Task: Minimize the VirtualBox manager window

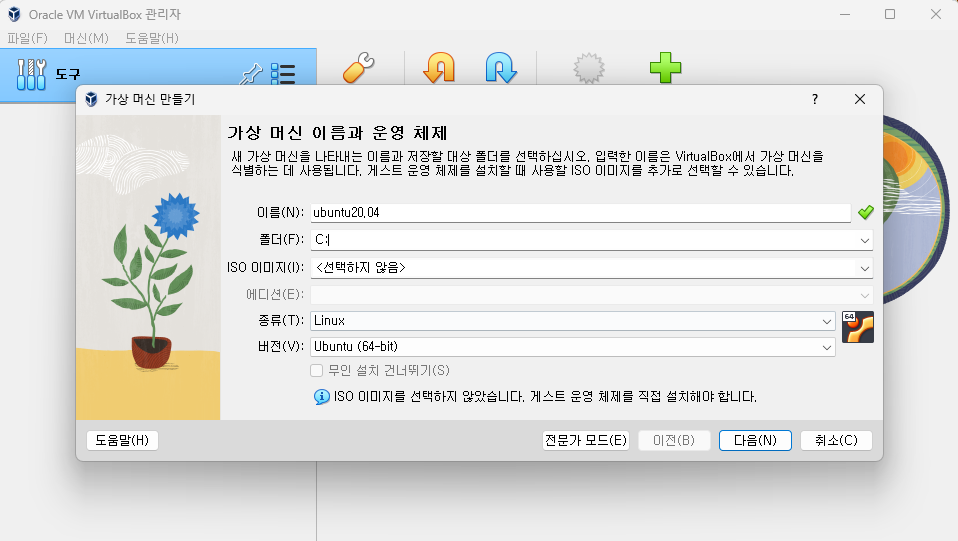Action: pos(845,14)
